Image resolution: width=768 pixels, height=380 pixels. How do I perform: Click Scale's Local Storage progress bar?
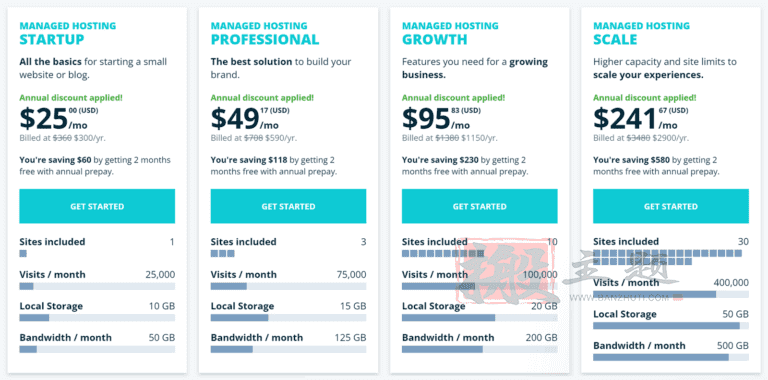click(671, 326)
